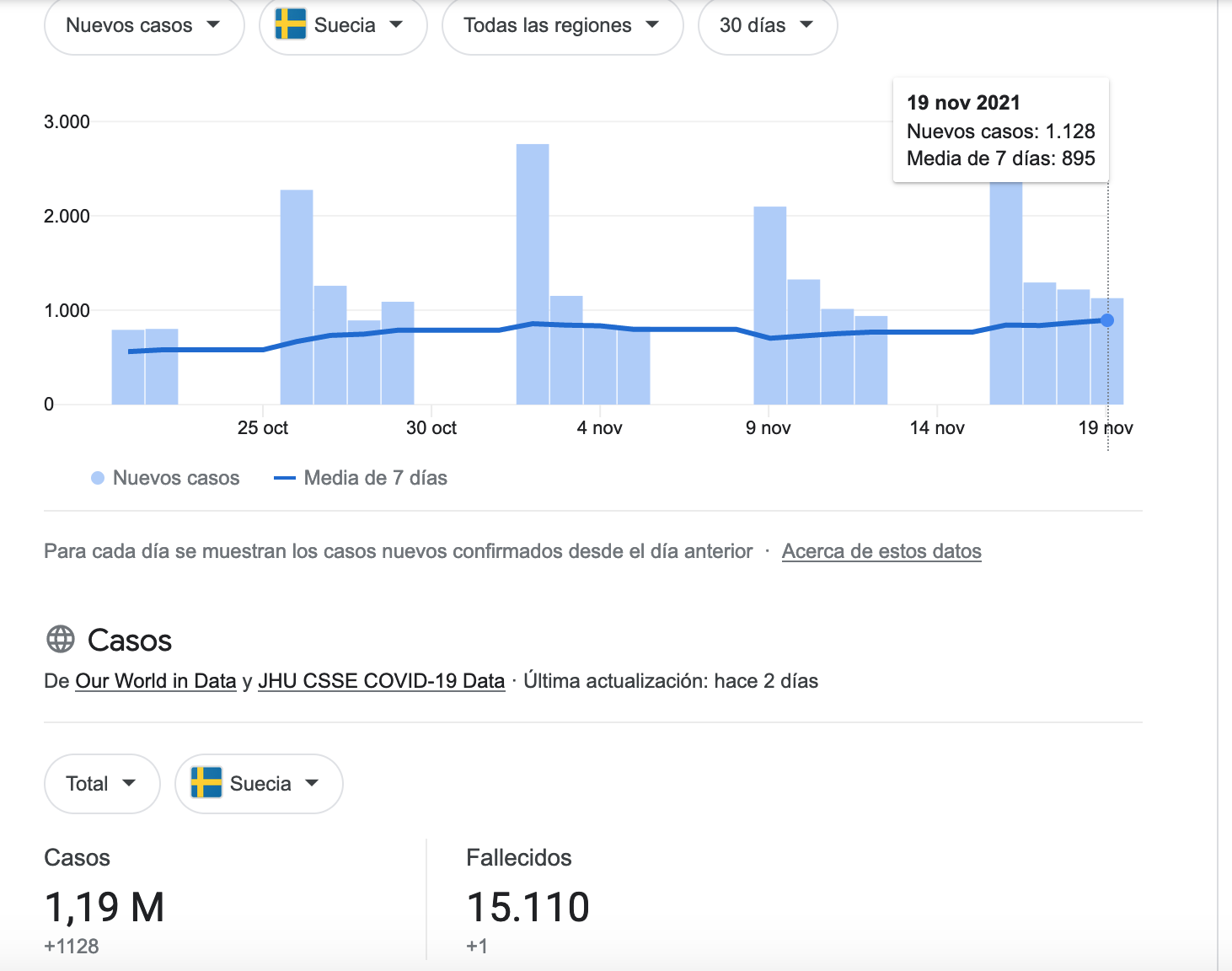Open the Suecia country dropdown above chart
This screenshot has width=1232, height=971.
tap(343, 25)
